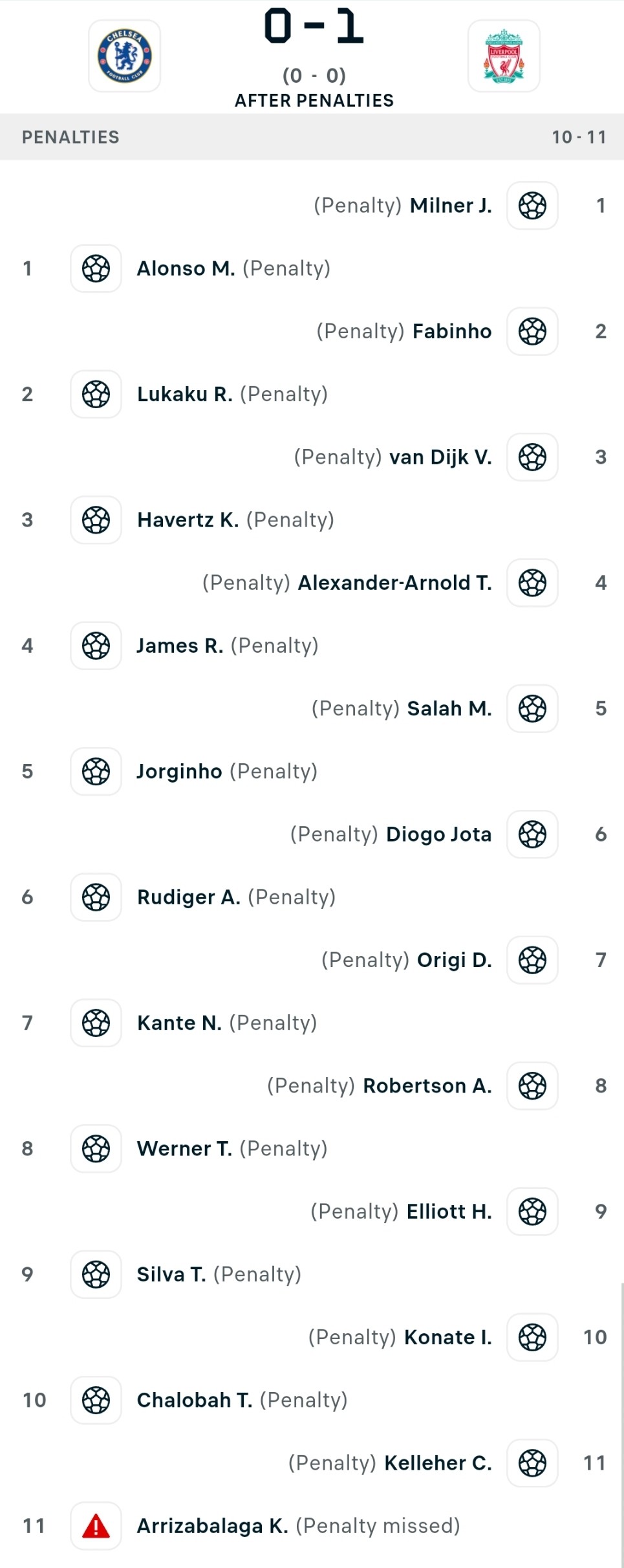Select the Chalobah T. penalty row
624x1568 pixels.
(312, 1400)
